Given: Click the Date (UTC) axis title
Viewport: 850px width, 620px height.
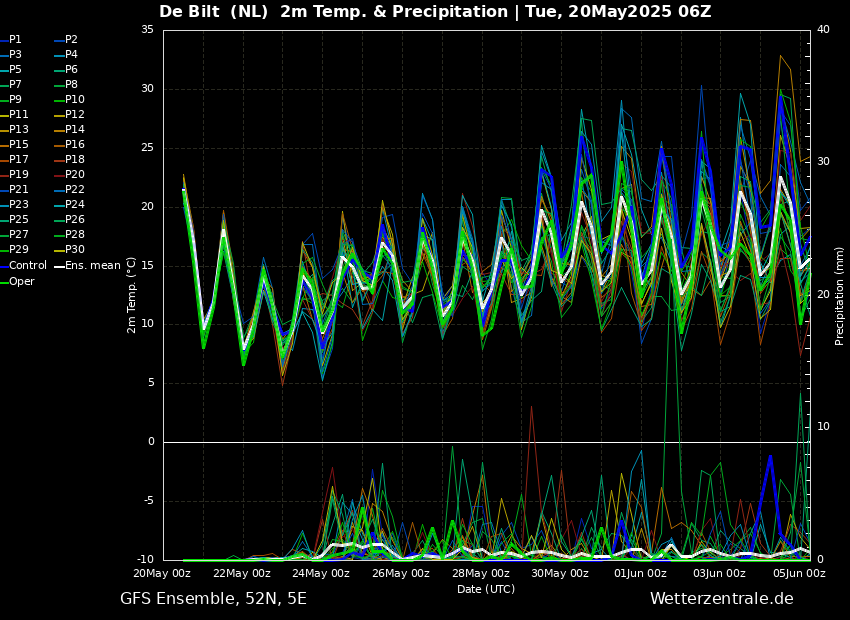Looking at the screenshot, I should (x=486, y=589).
